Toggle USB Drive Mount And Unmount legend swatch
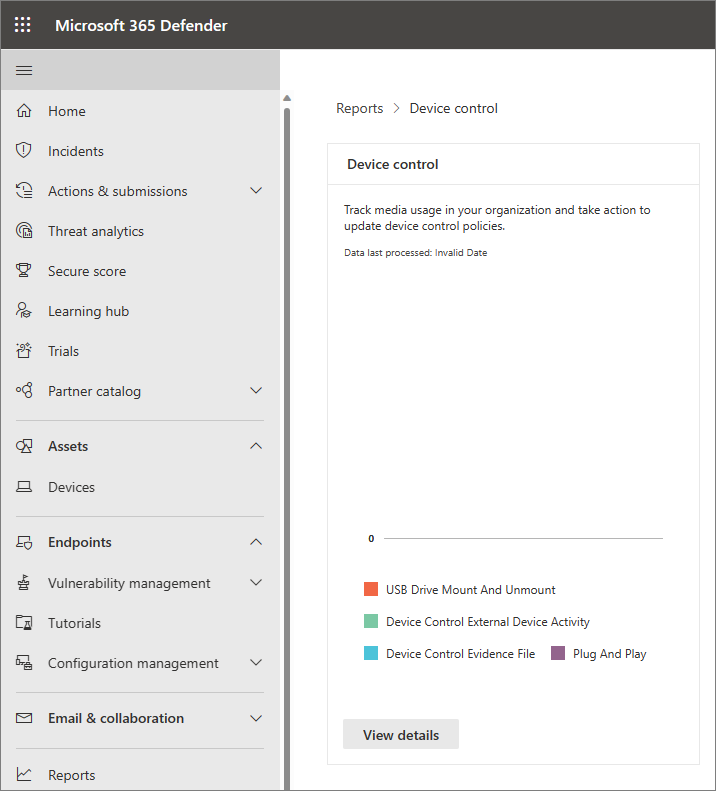Image resolution: width=716 pixels, height=791 pixels. 371,589
